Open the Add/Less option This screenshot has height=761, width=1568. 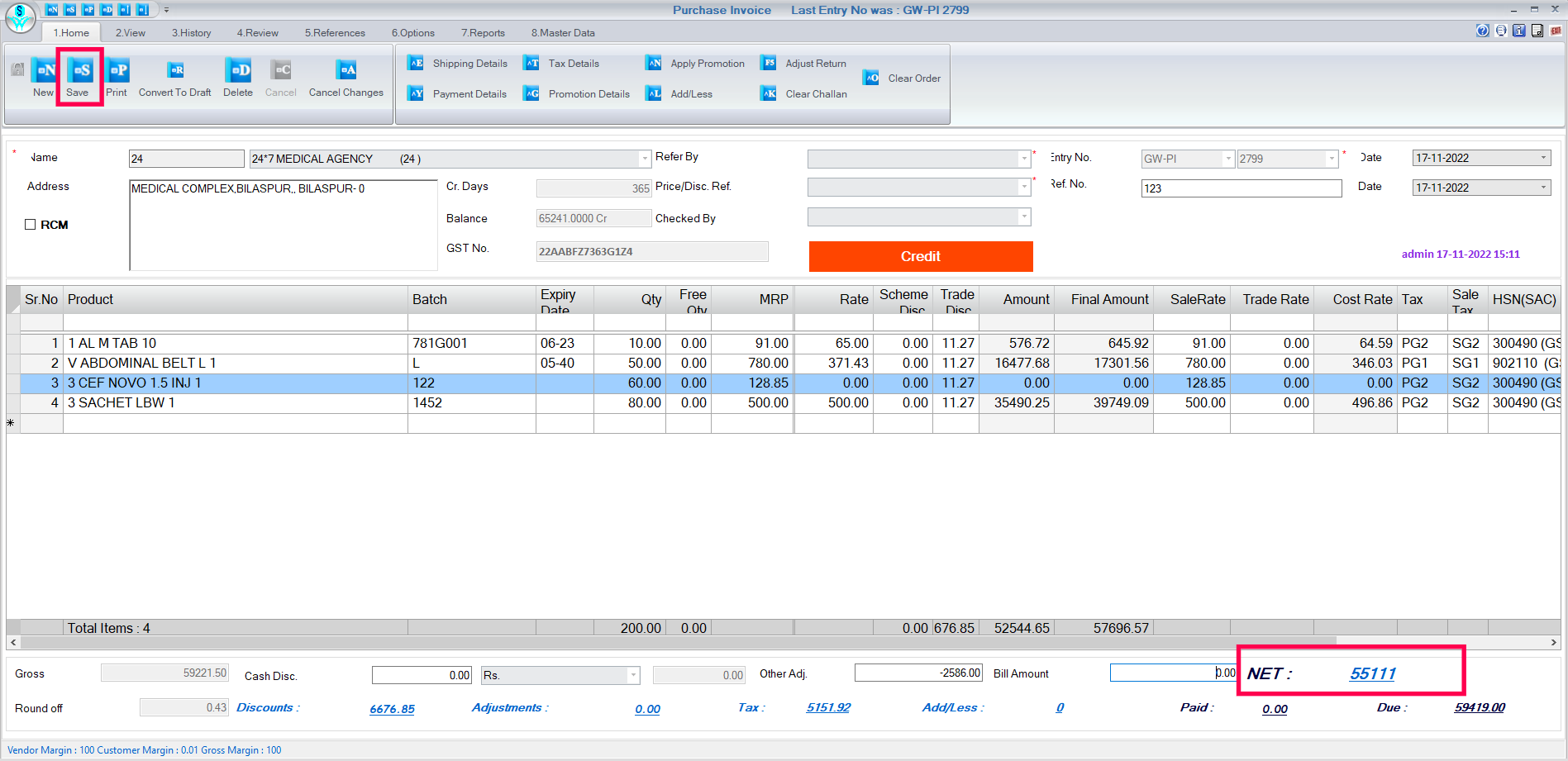pos(679,94)
